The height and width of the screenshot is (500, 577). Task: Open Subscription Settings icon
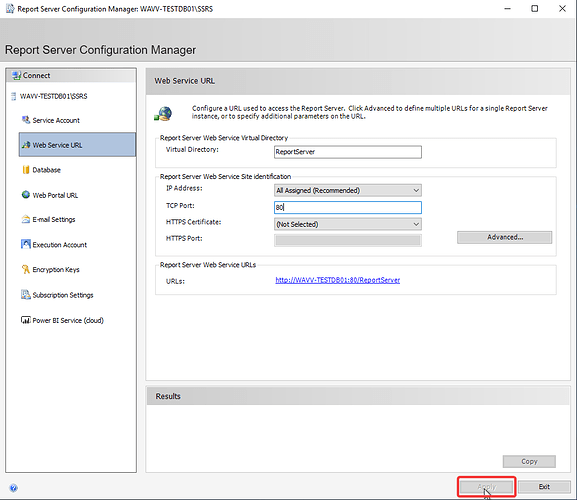[x=25, y=295]
